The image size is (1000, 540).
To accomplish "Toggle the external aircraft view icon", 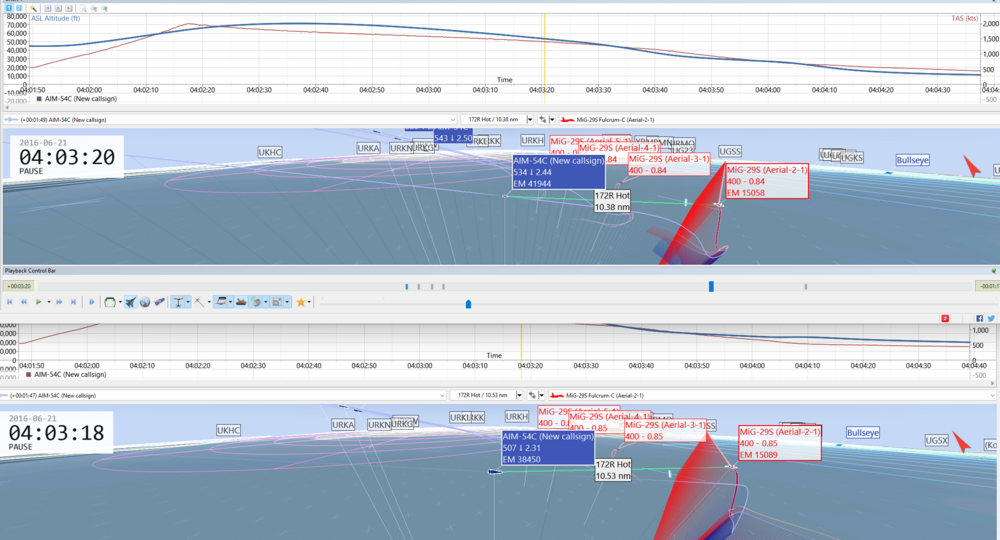I will pyautogui.click(x=131, y=302).
